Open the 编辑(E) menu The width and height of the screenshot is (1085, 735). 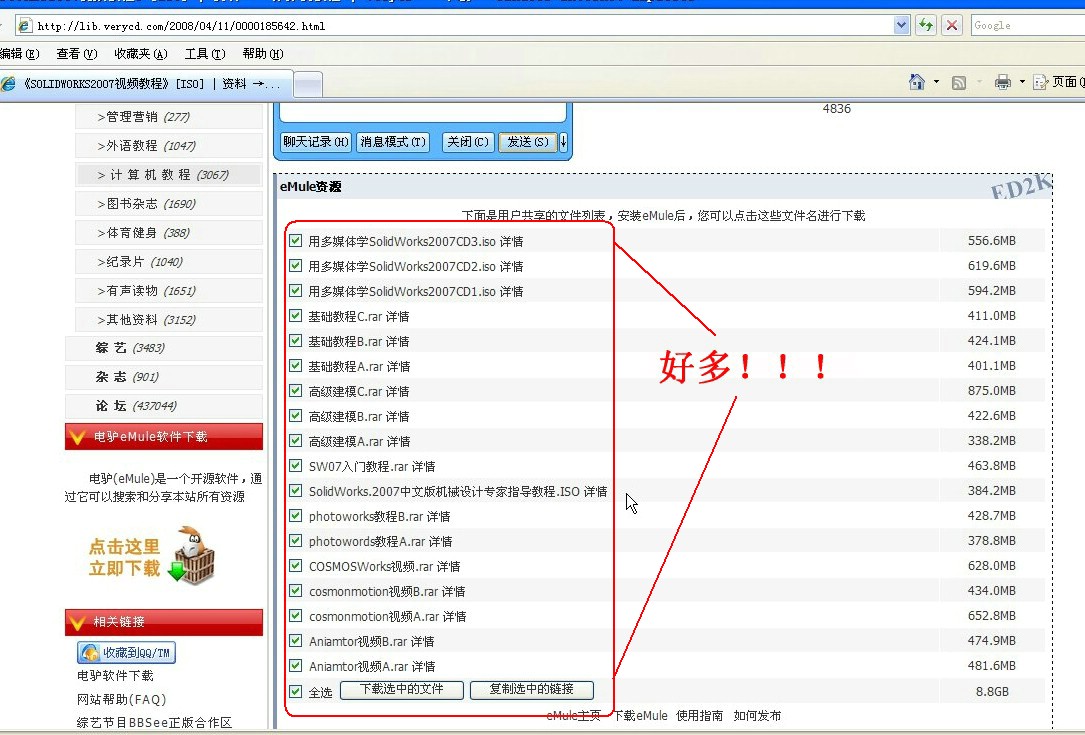pyautogui.click(x=19, y=54)
